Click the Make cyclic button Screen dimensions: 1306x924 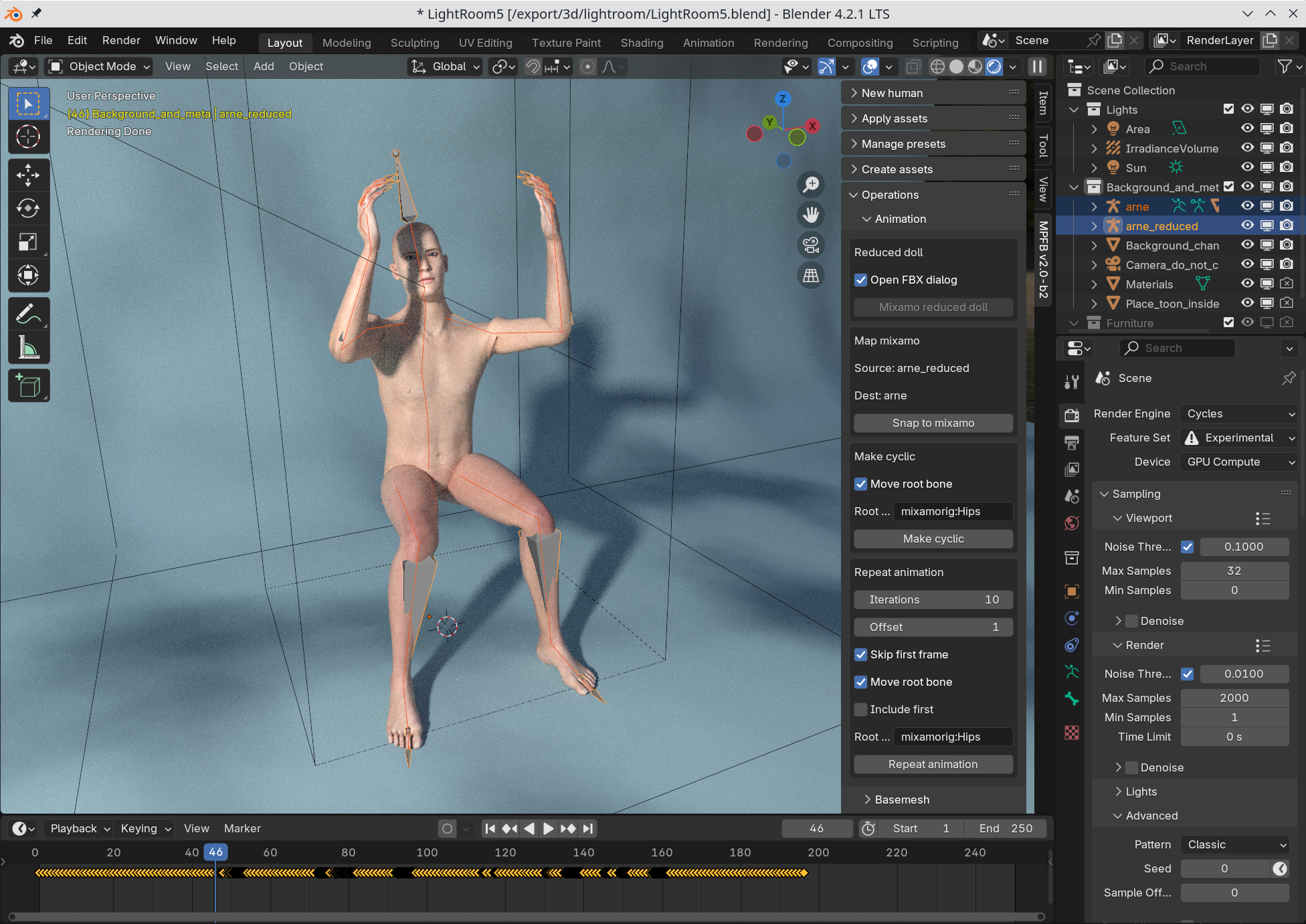933,539
